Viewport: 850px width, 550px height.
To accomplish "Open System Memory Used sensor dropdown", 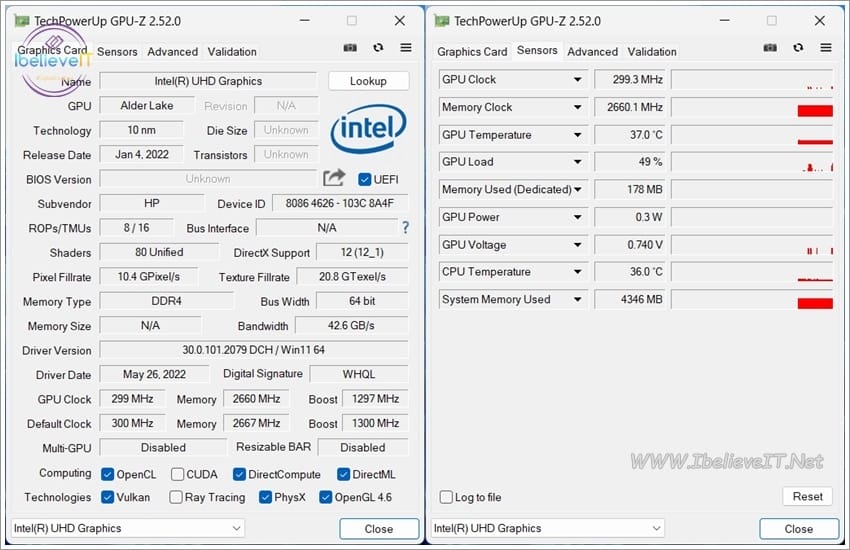I will (x=578, y=300).
